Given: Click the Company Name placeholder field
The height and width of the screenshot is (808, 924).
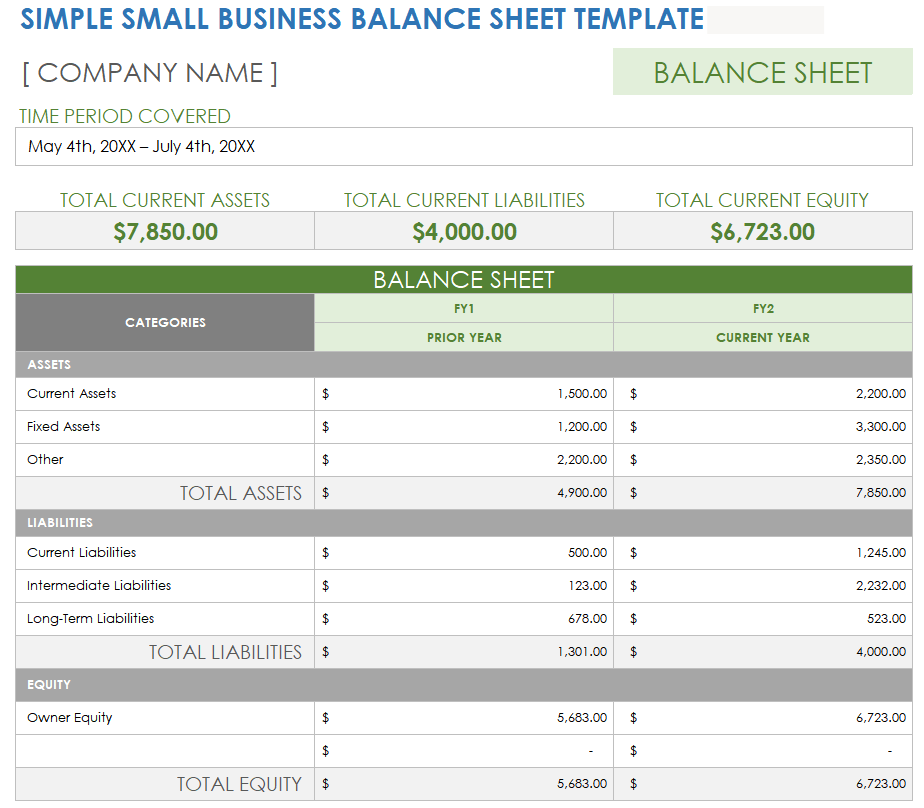Looking at the screenshot, I should (150, 73).
